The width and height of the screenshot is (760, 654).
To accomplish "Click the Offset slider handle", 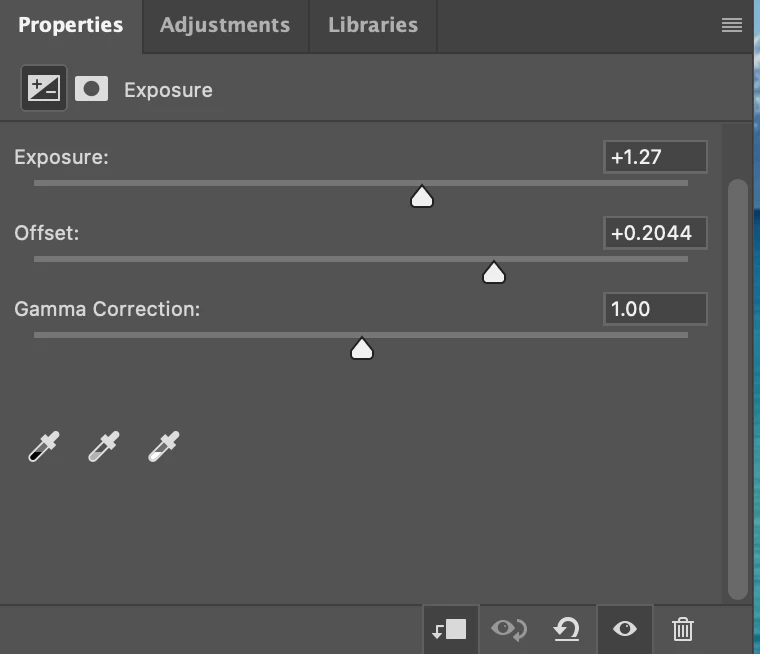I will pos(494,272).
